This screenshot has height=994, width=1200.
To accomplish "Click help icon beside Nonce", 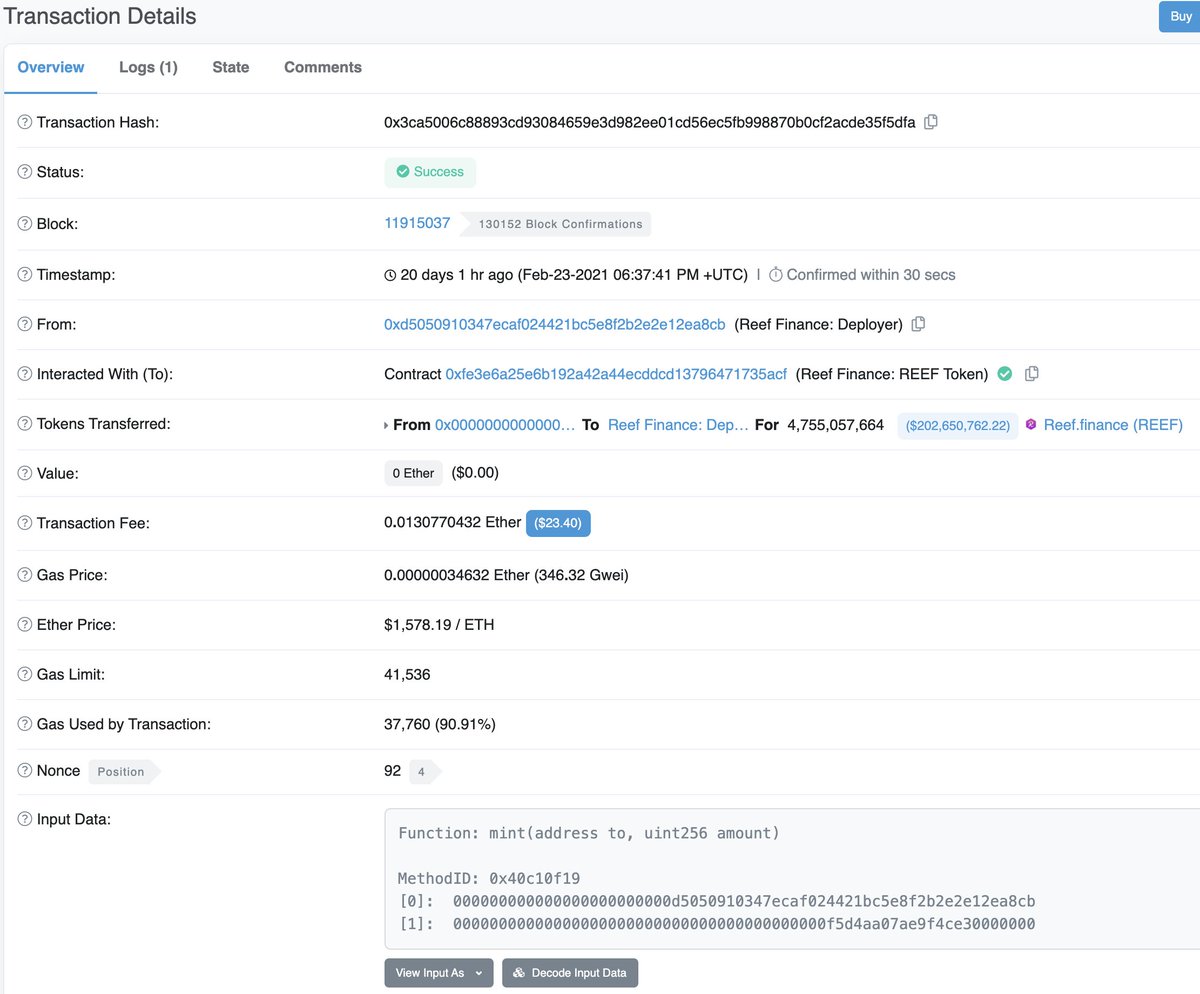I will coord(25,771).
